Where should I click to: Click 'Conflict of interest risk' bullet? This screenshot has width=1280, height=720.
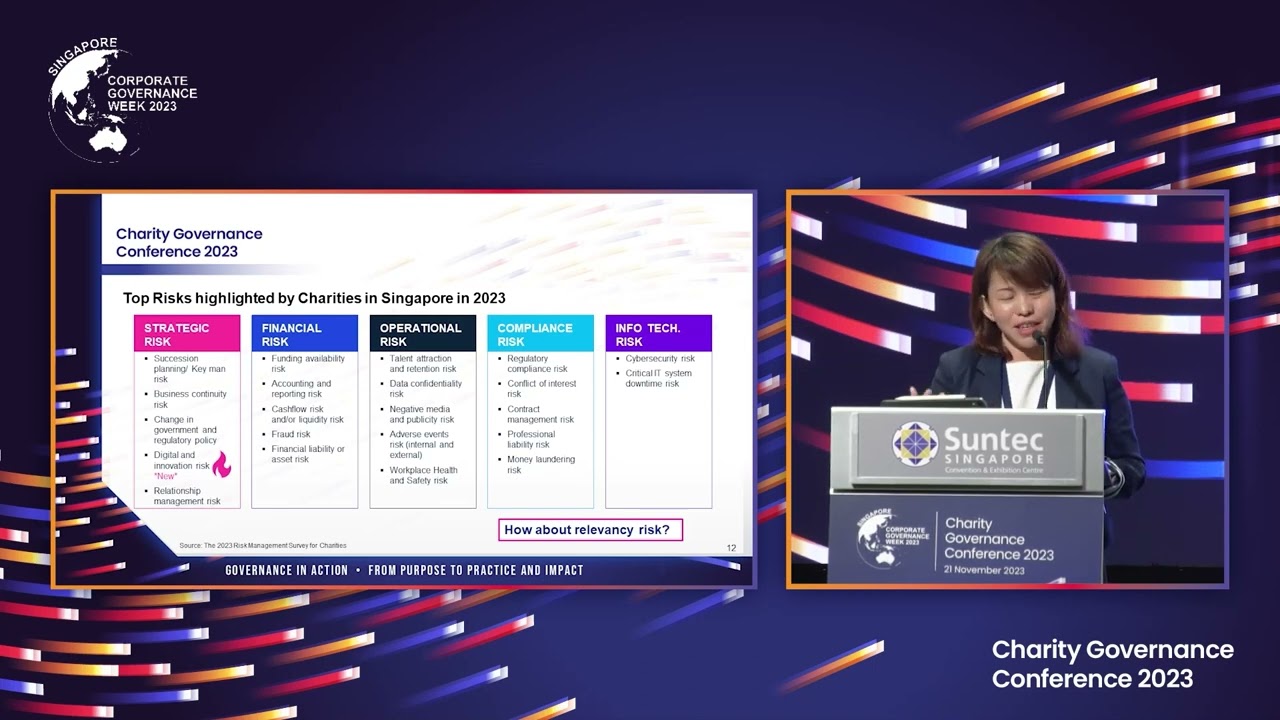coord(542,389)
